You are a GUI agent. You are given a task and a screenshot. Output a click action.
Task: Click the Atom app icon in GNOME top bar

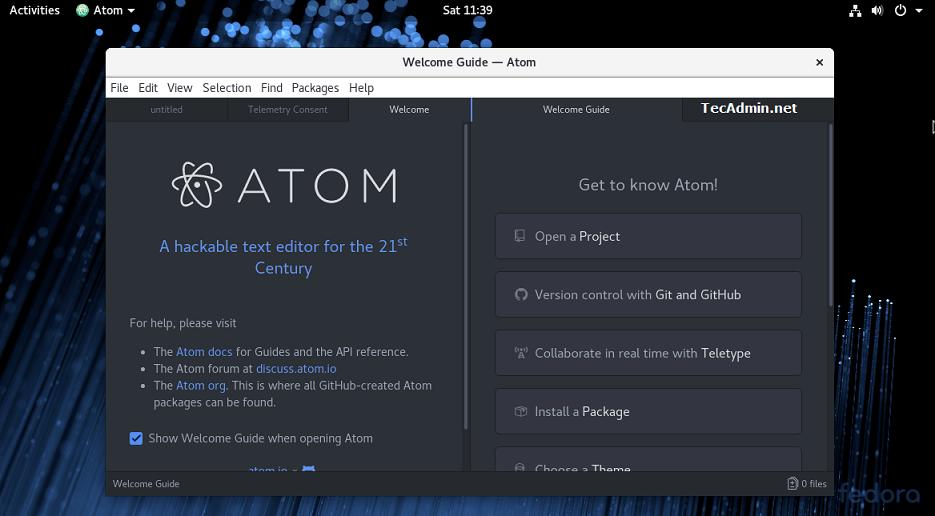point(82,10)
